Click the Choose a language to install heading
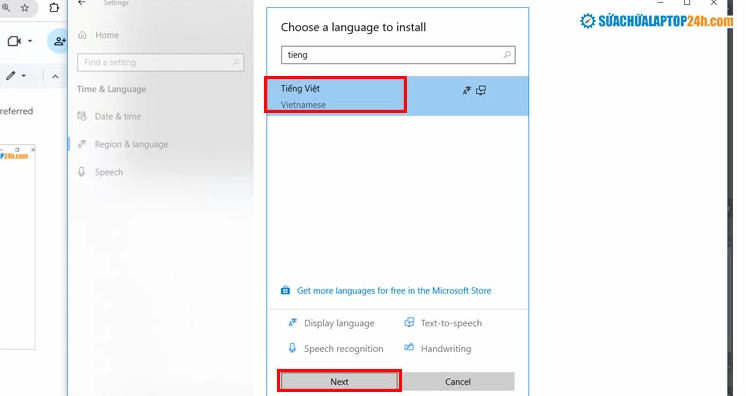 tap(353, 27)
